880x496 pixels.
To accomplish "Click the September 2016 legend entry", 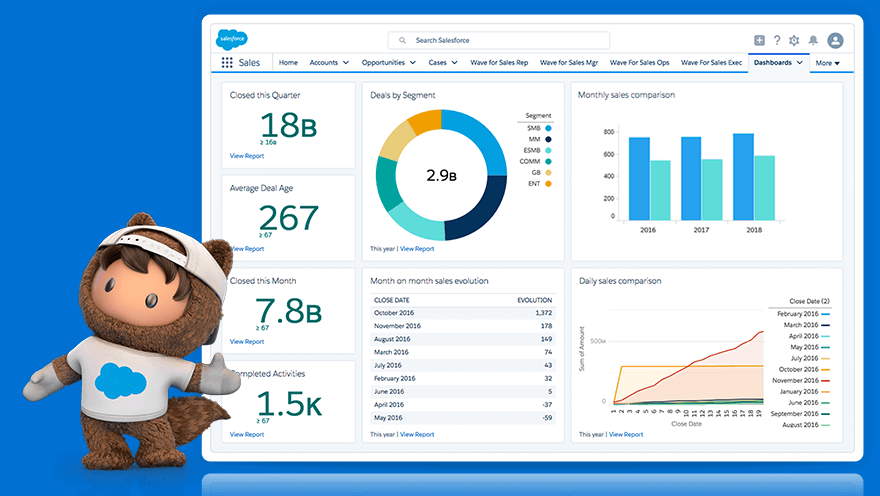I will click(800, 414).
